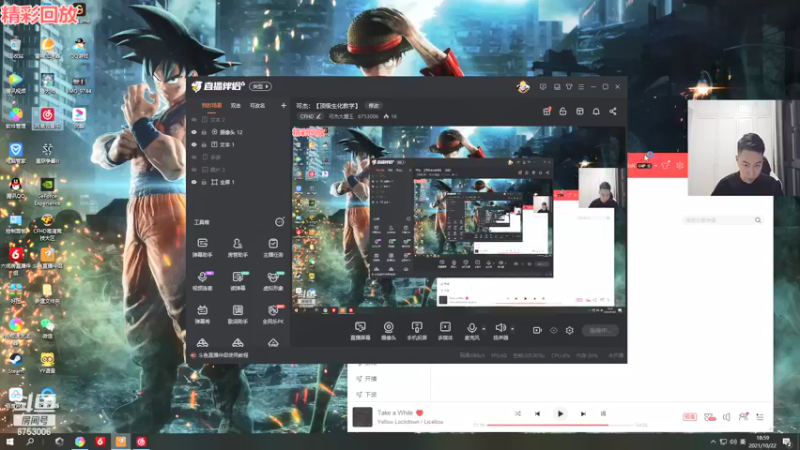Click the 修改 button next to room title
800x450 pixels.
(x=374, y=106)
